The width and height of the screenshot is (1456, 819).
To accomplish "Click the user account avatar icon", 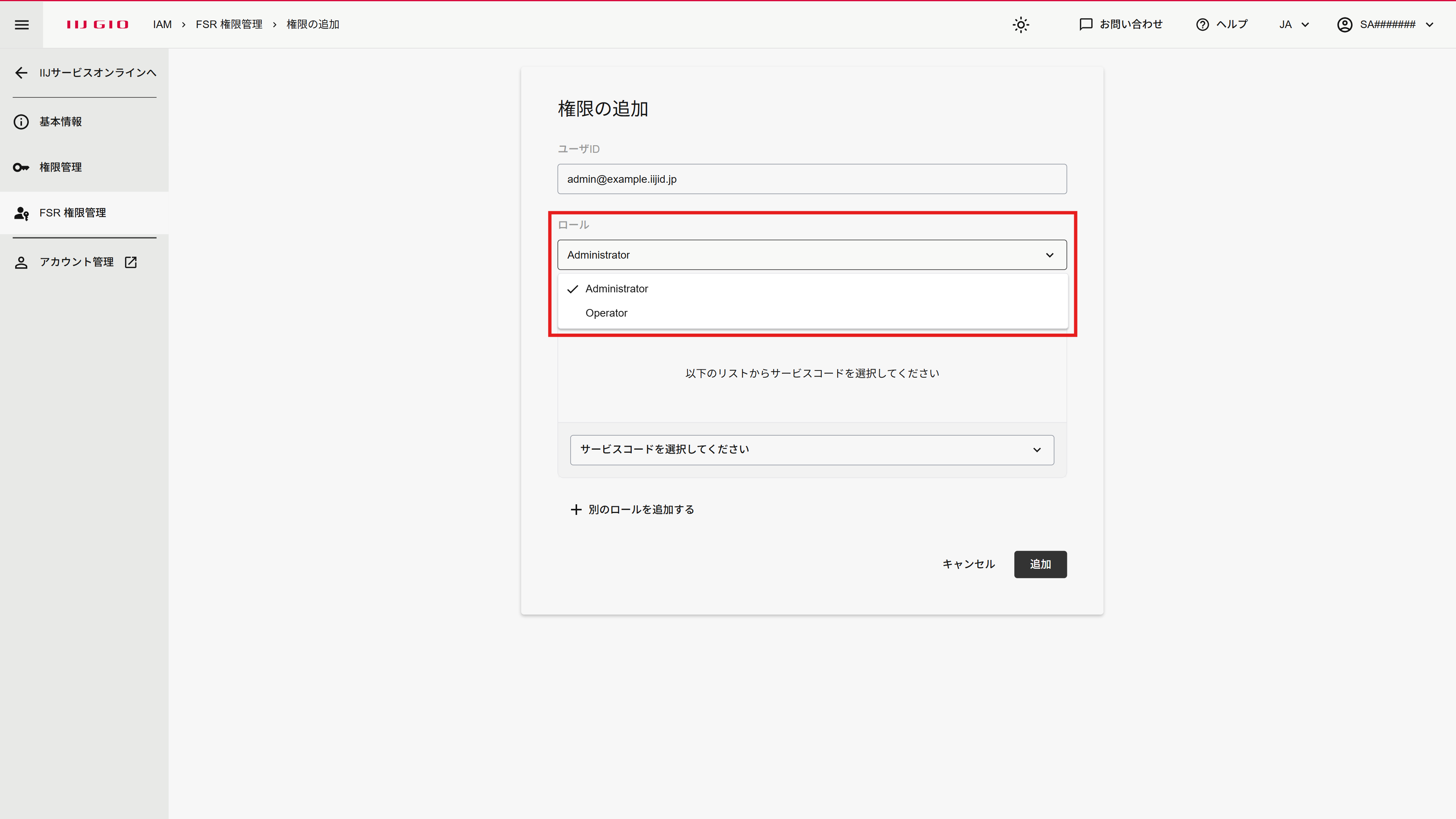I will tap(1345, 24).
